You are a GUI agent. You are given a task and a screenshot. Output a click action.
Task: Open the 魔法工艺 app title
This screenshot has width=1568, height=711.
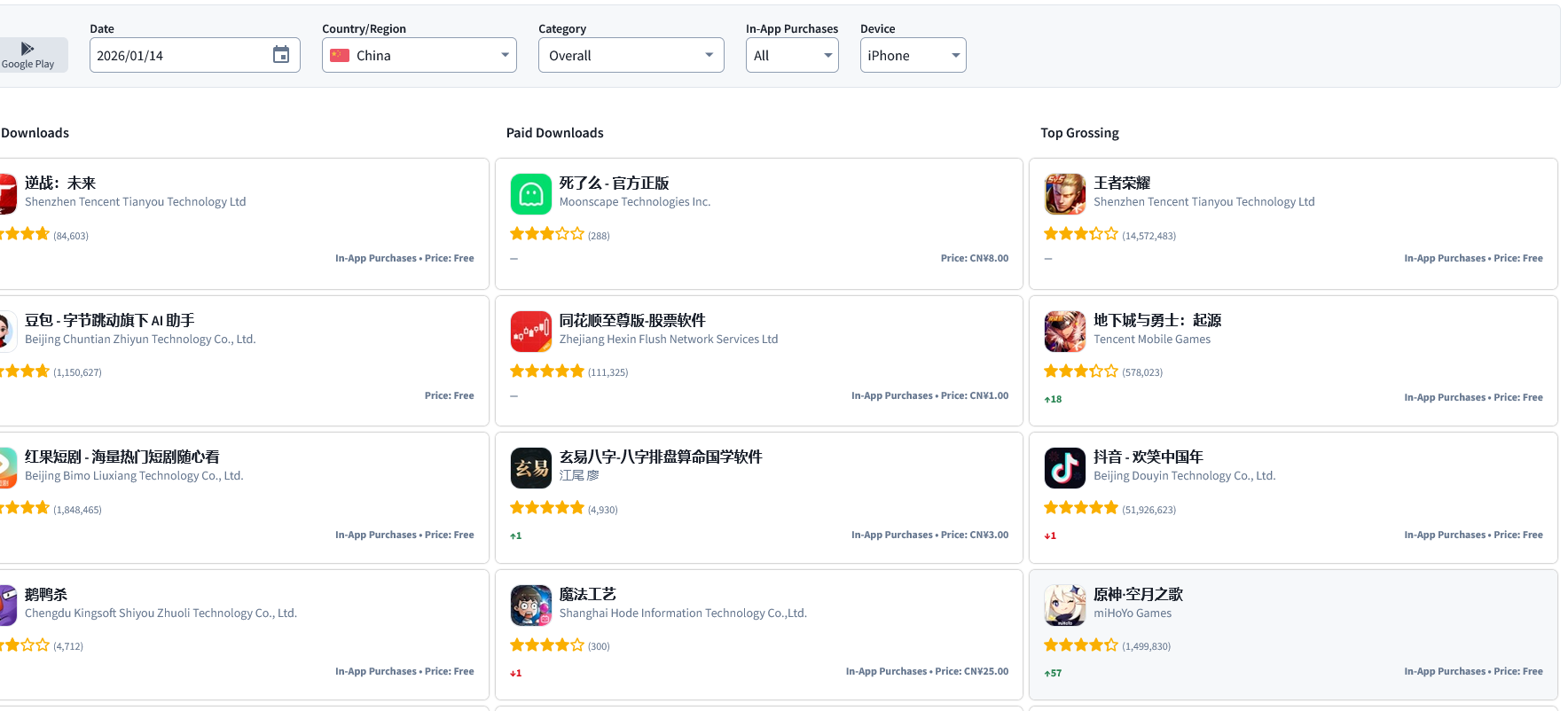pos(587,595)
